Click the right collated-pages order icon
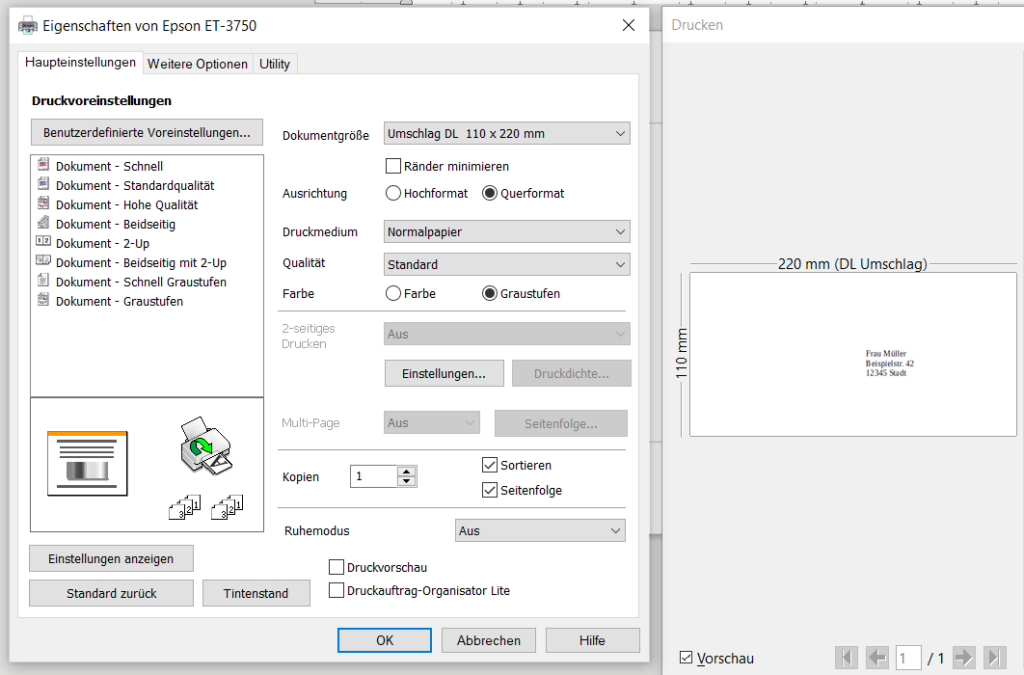 coord(227,507)
